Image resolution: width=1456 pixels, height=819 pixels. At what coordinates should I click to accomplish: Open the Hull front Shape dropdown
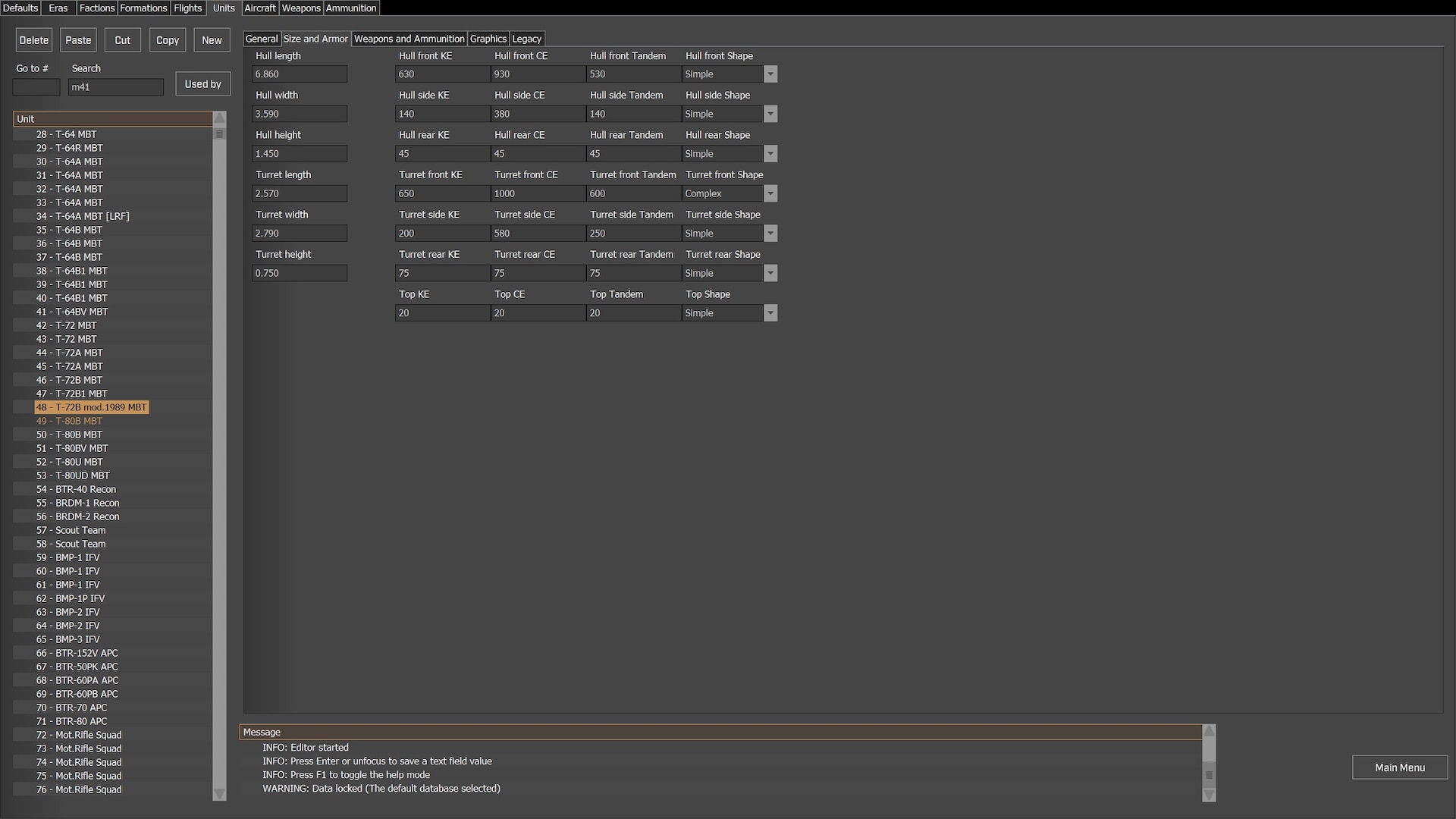[x=770, y=74]
